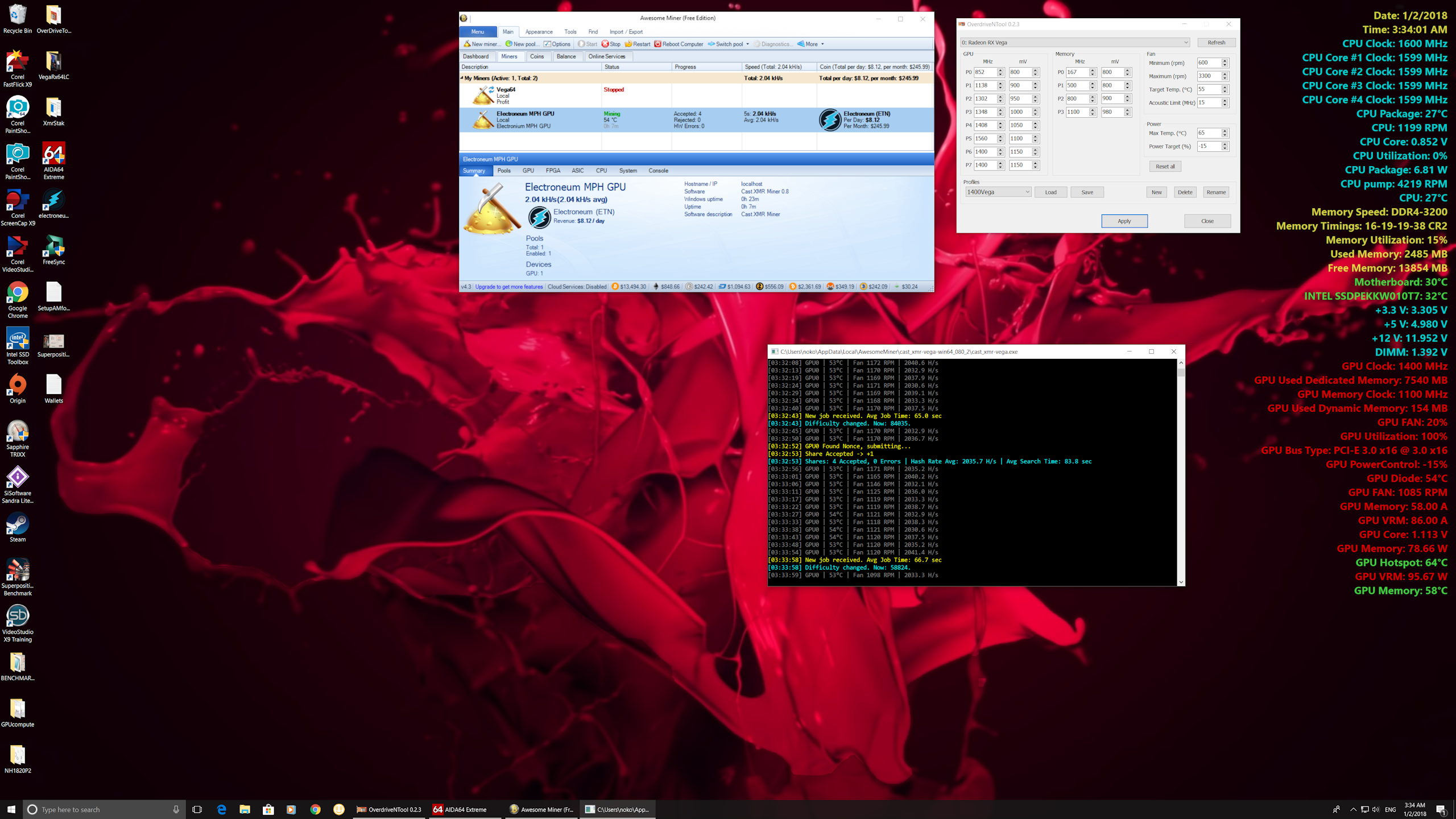Screen dimensions: 1456x819
Task: Click the Electroneum coin logo in miner row
Action: (830, 120)
